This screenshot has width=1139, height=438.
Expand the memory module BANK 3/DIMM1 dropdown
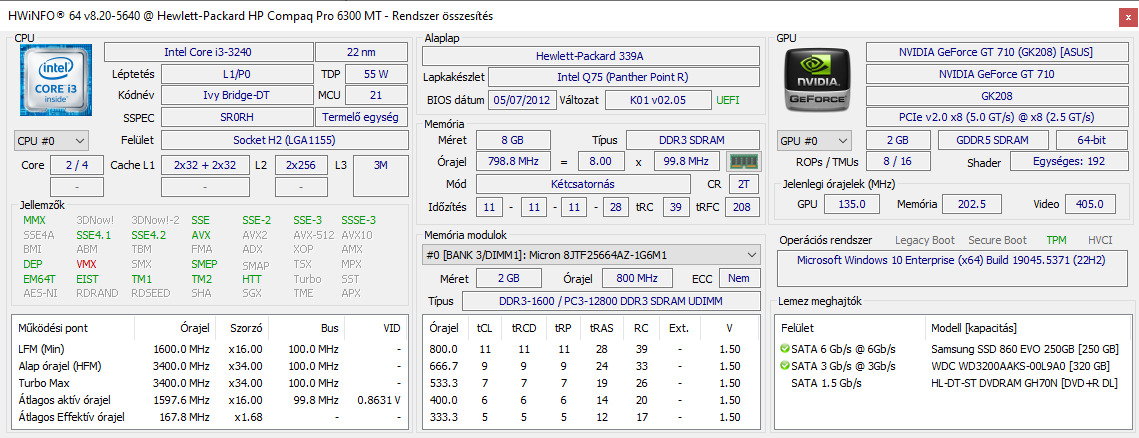(x=591, y=255)
